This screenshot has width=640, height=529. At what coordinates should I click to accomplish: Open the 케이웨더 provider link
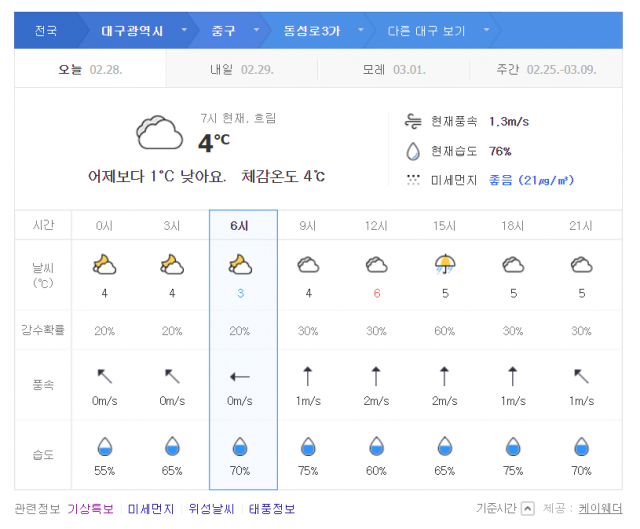pyautogui.click(x=600, y=509)
